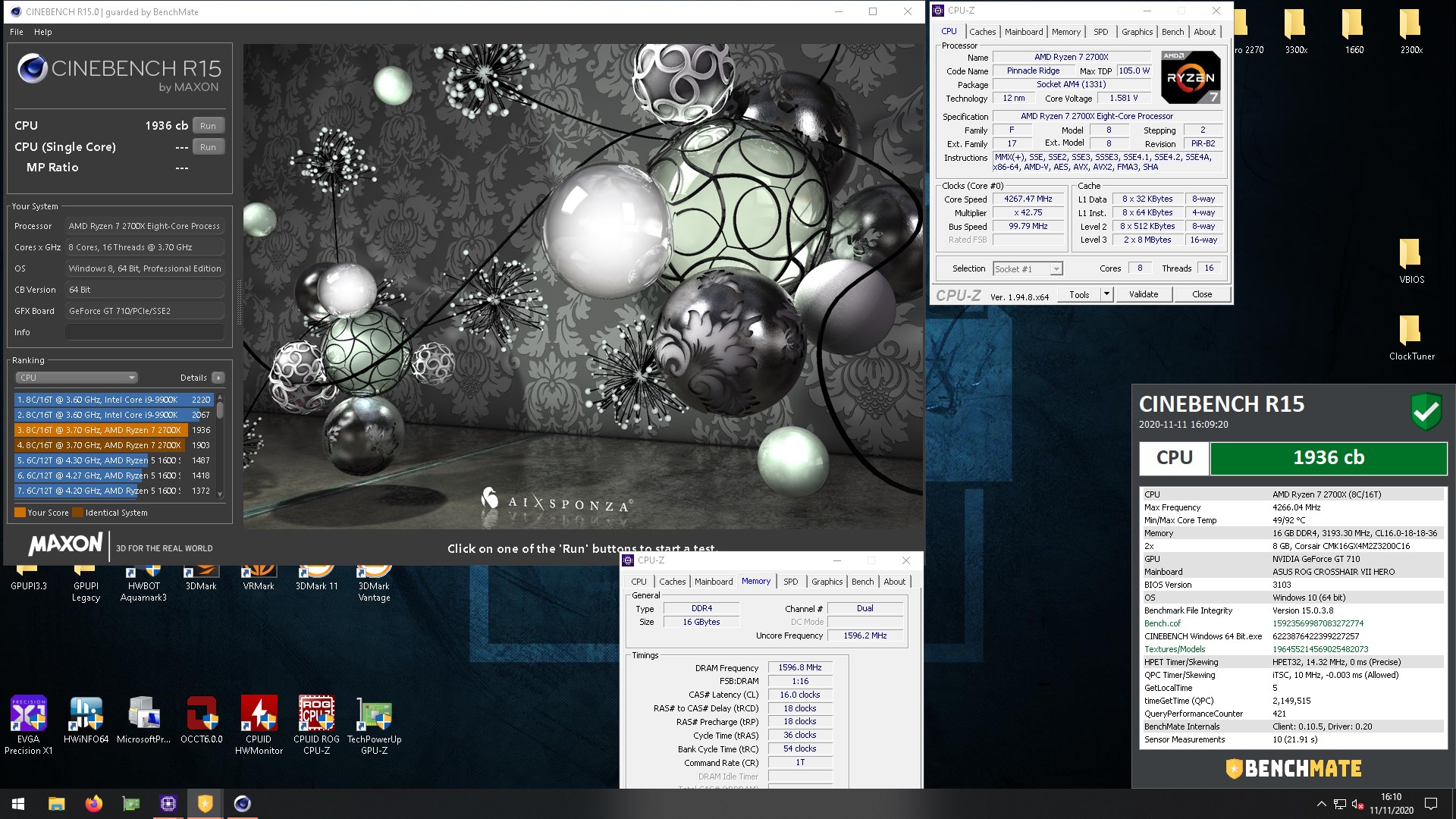Open Graphics tab in lower CPU-Z window
Viewport: 1456px width, 819px height.
click(x=827, y=582)
